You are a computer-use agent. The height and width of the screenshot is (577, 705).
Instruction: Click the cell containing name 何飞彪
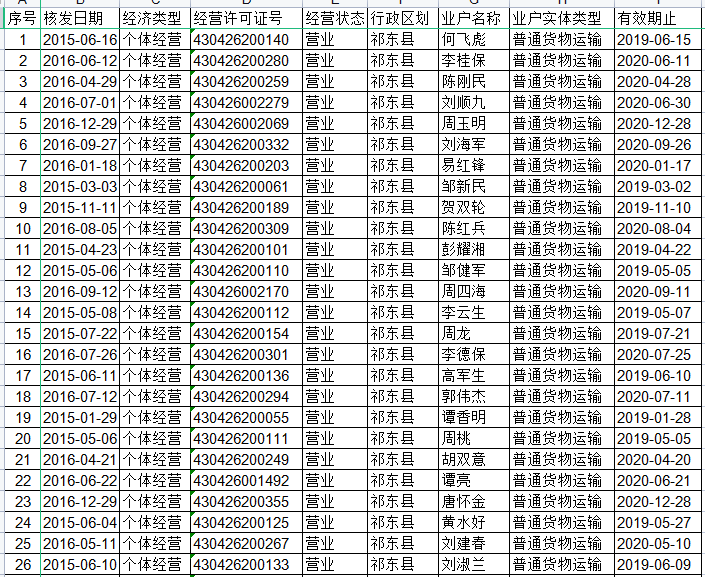coord(473,40)
